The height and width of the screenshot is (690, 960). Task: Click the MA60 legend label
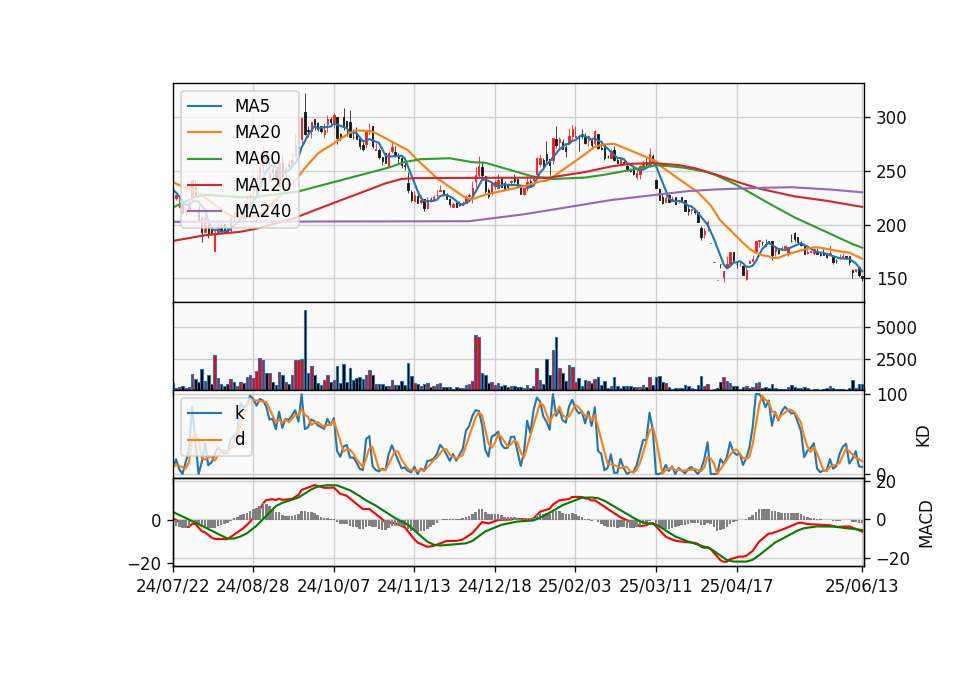coord(257,158)
